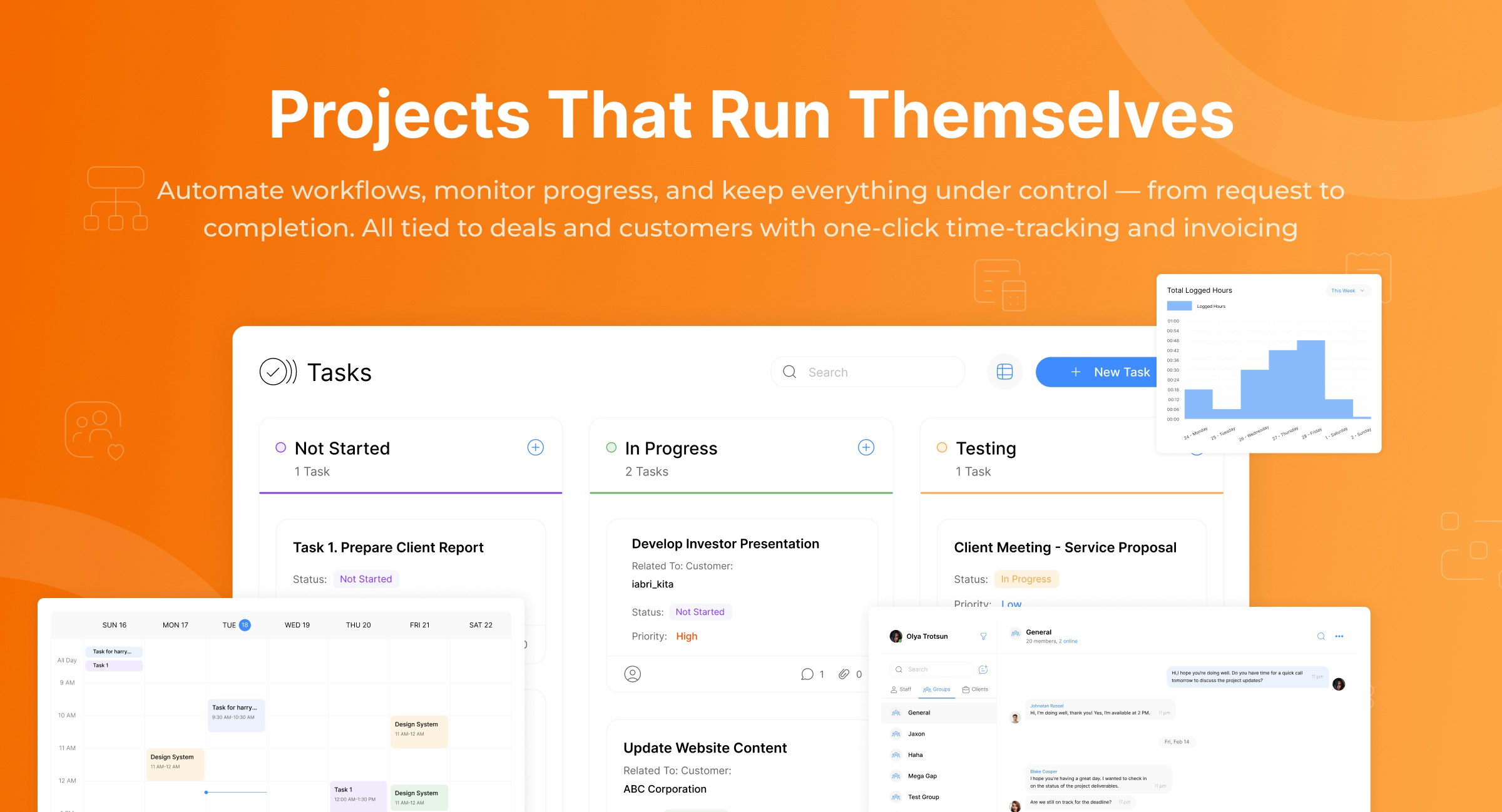This screenshot has width=1502, height=812.
Task: Click the search icon in chat header
Action: pos(1321,636)
